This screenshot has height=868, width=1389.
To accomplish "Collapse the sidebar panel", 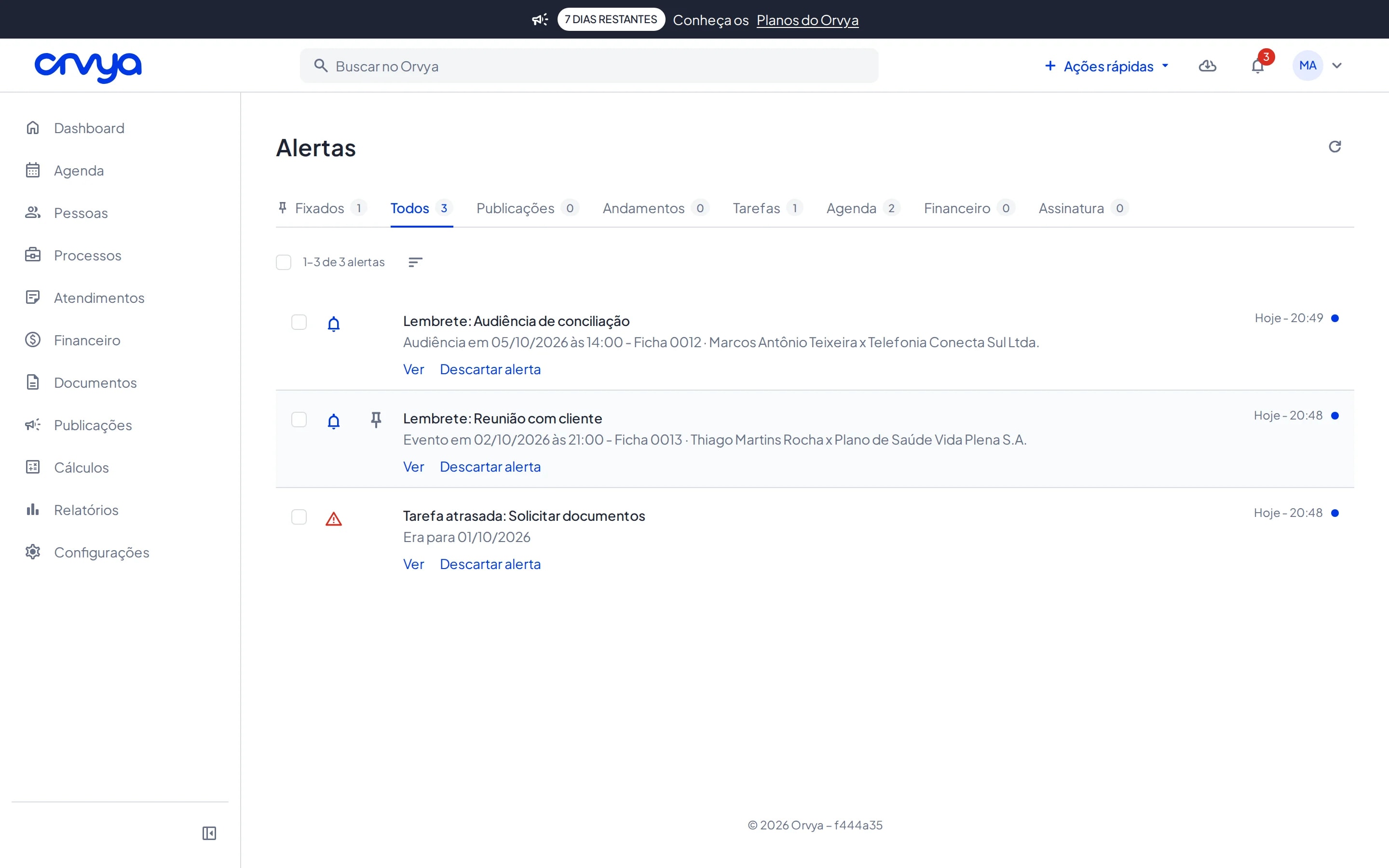I will [209, 833].
